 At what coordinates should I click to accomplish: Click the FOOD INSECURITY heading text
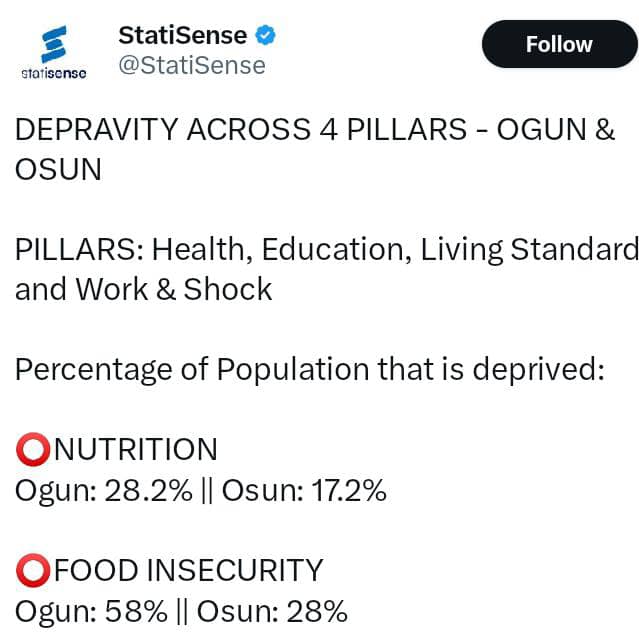click(188, 570)
